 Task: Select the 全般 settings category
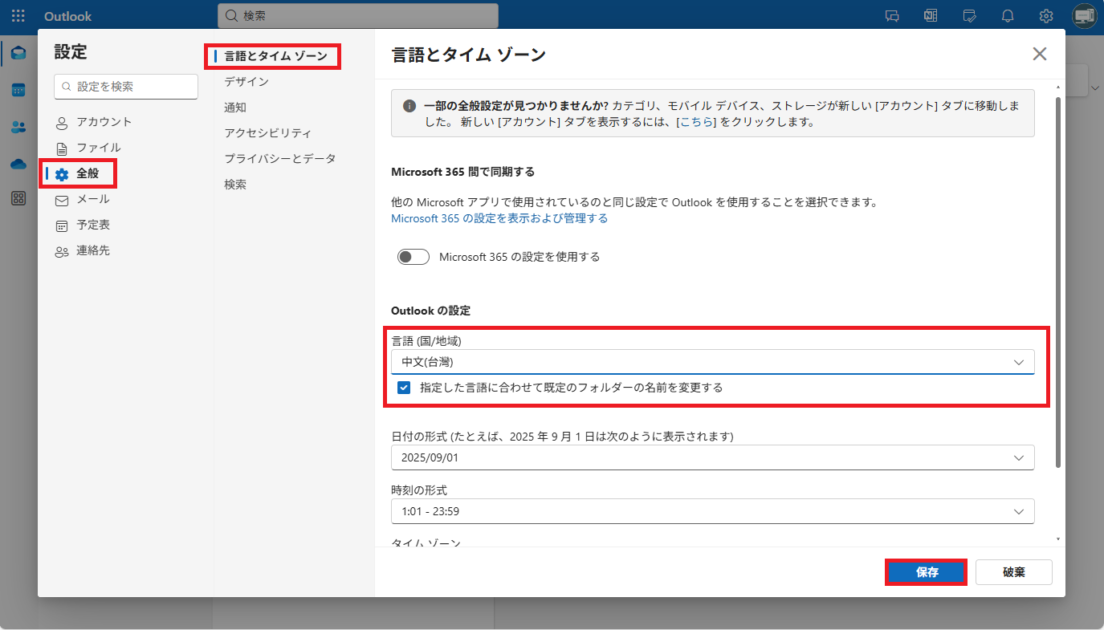78,173
